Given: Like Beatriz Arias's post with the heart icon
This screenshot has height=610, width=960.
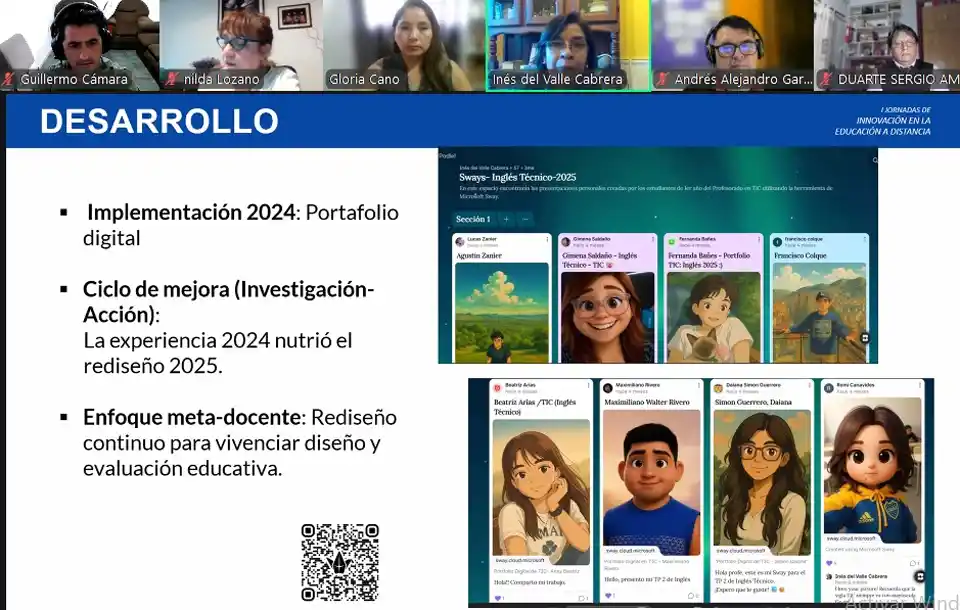Looking at the screenshot, I should coord(498,598).
